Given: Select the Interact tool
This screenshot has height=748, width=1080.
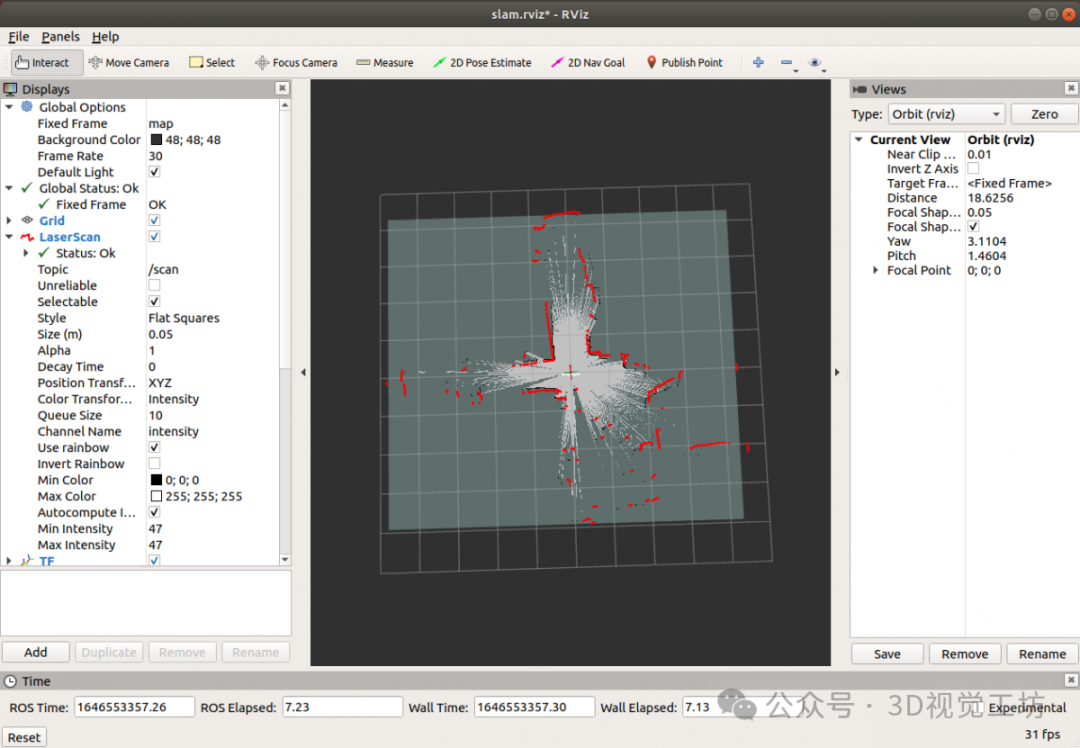Looking at the screenshot, I should [43, 63].
